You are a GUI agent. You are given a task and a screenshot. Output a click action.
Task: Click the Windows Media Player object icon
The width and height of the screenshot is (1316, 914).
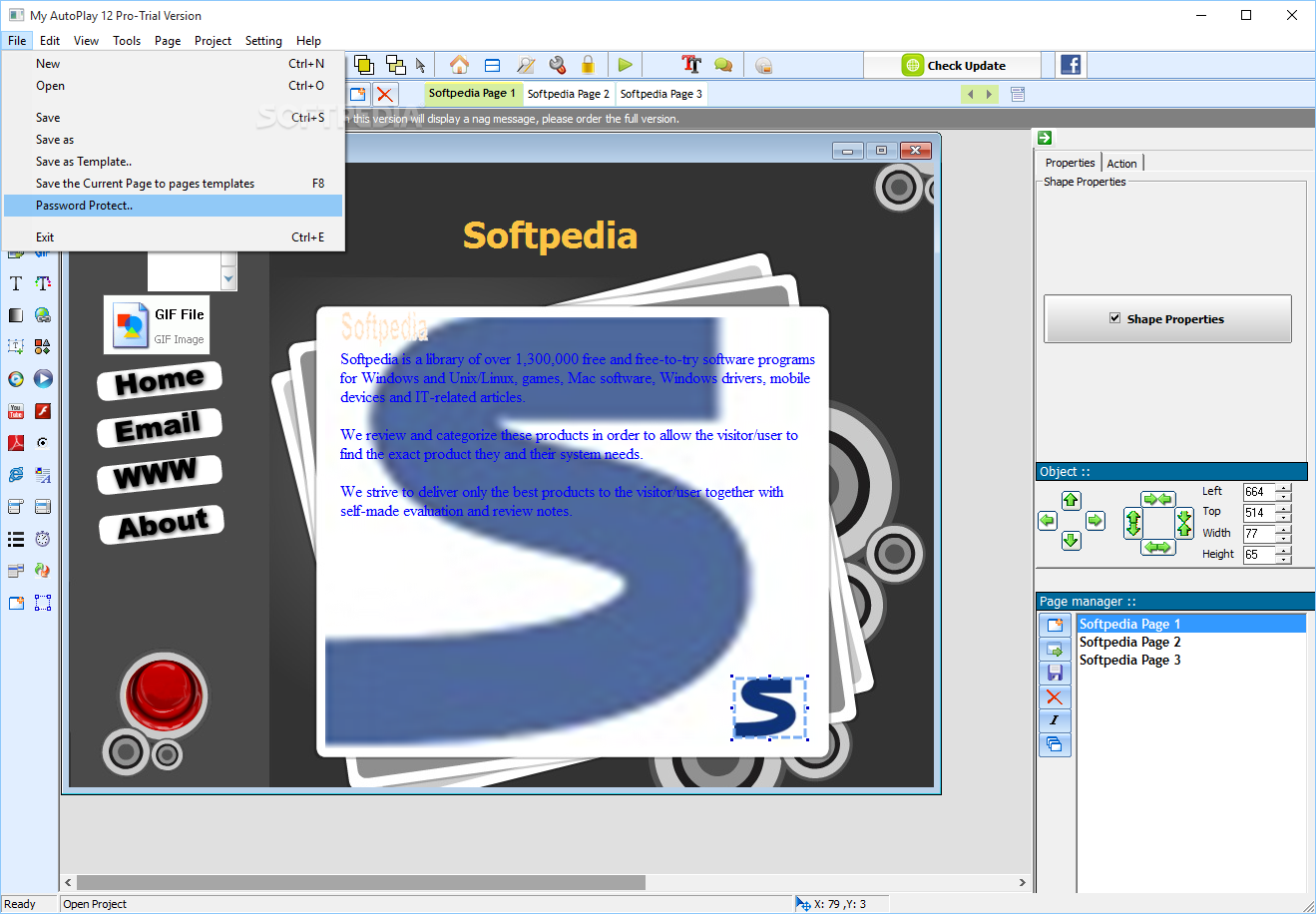tap(16, 379)
